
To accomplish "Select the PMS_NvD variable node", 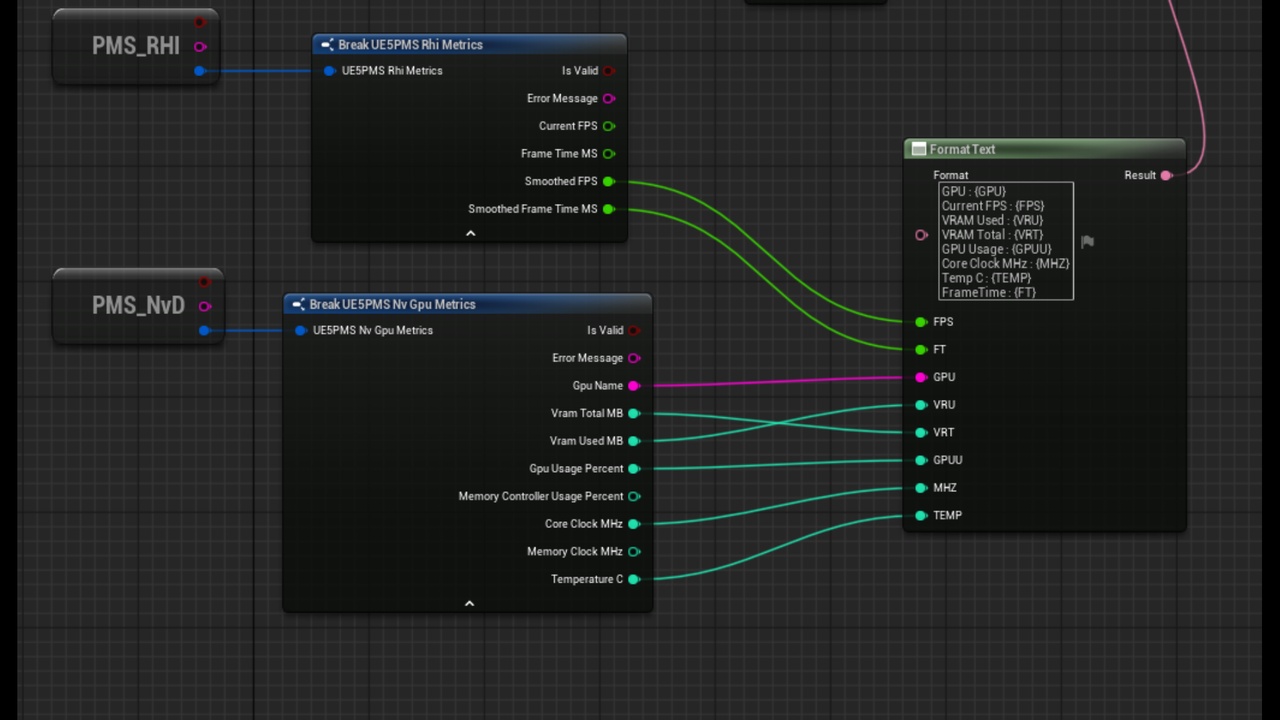I will [138, 306].
